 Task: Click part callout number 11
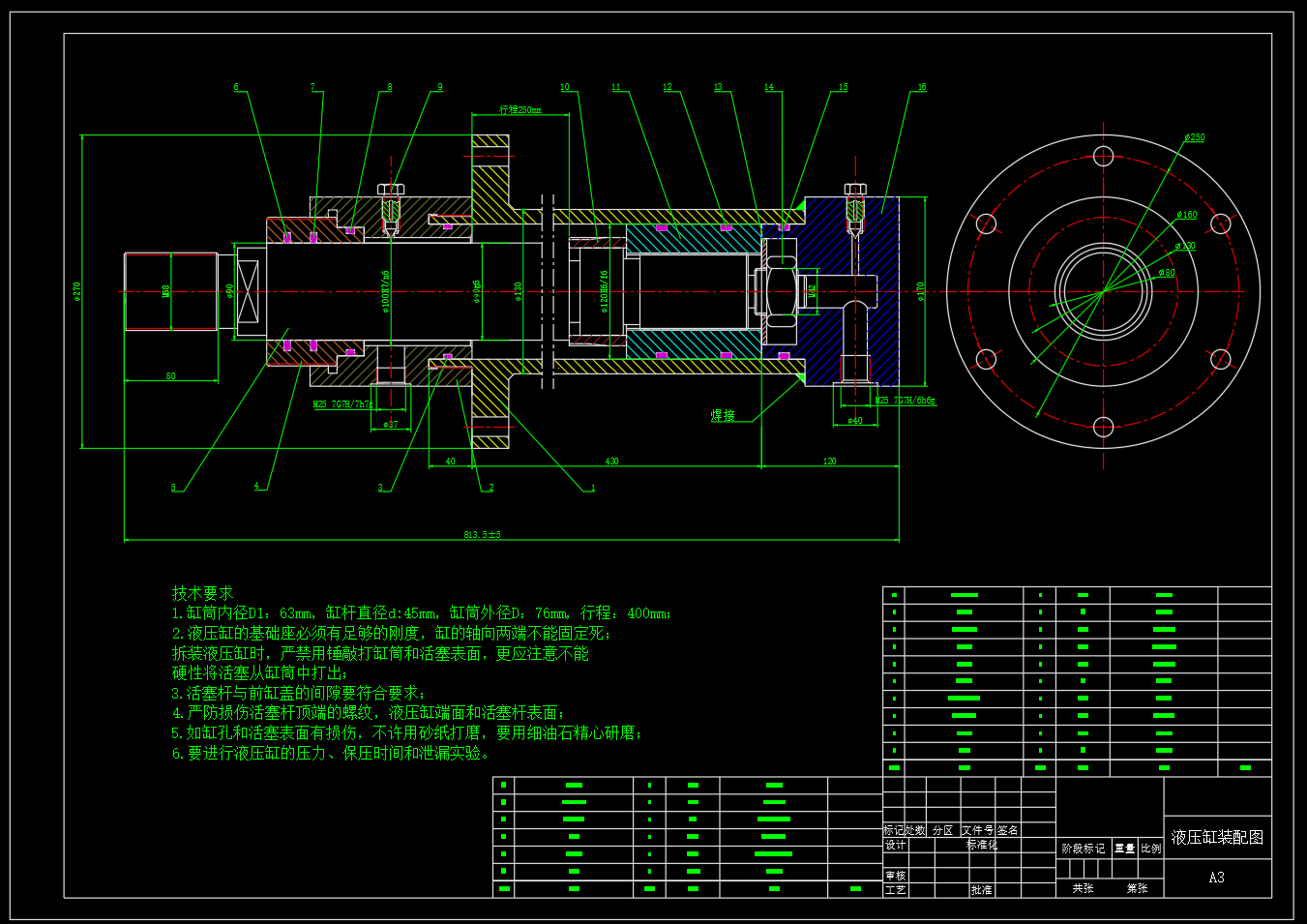coord(616,87)
